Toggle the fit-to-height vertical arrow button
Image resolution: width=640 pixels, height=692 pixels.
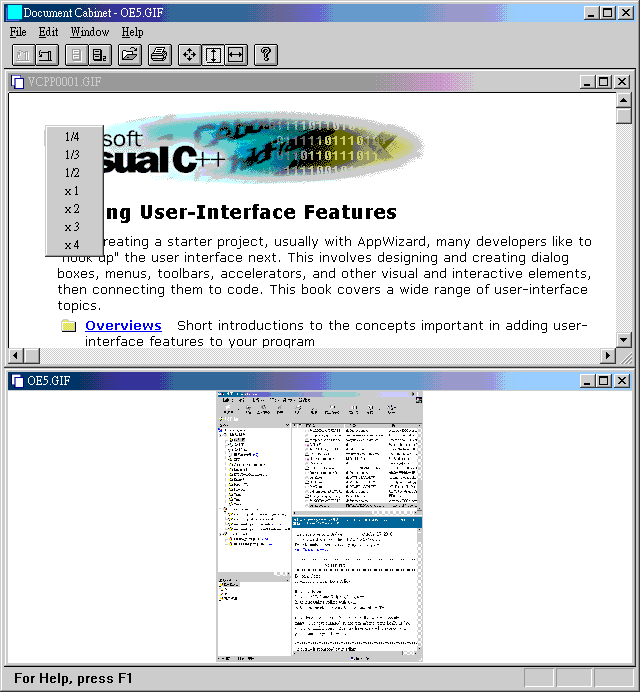(213, 54)
